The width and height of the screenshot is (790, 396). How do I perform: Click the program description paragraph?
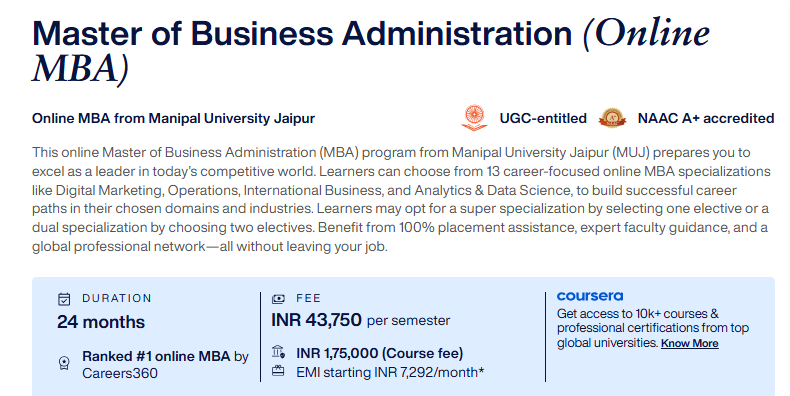(x=401, y=200)
